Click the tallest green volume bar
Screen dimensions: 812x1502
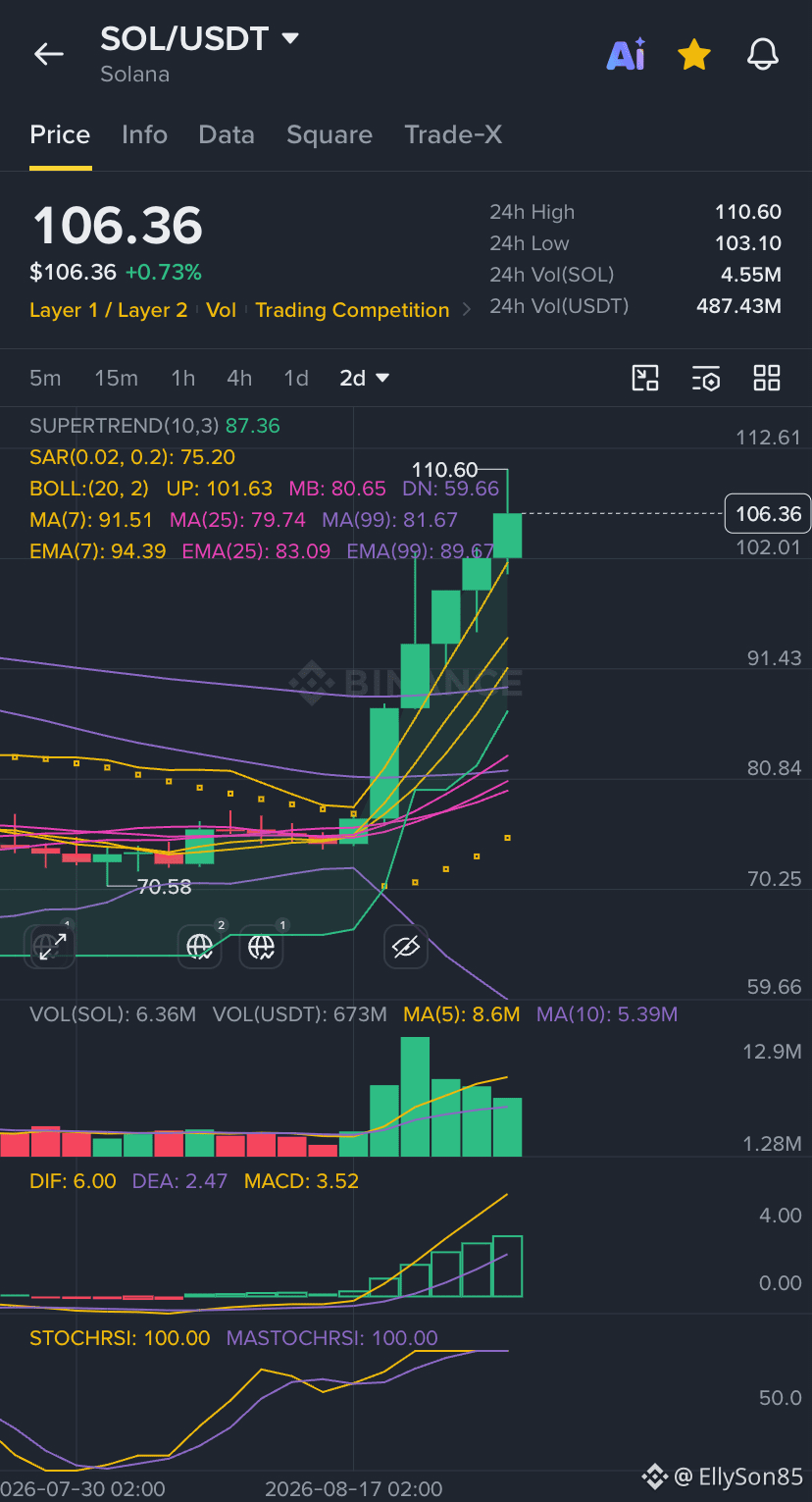pyautogui.click(x=415, y=1097)
